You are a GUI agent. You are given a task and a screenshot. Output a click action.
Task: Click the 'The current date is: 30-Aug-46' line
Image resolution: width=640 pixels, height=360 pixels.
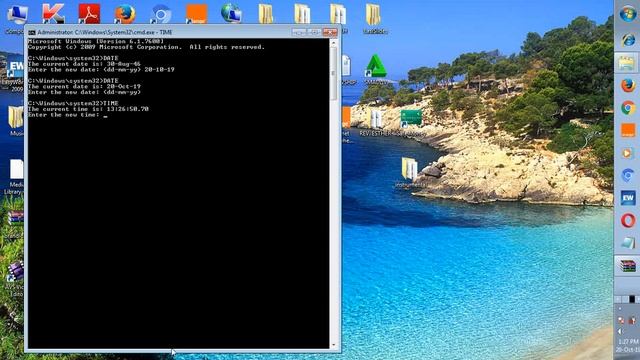(x=84, y=64)
